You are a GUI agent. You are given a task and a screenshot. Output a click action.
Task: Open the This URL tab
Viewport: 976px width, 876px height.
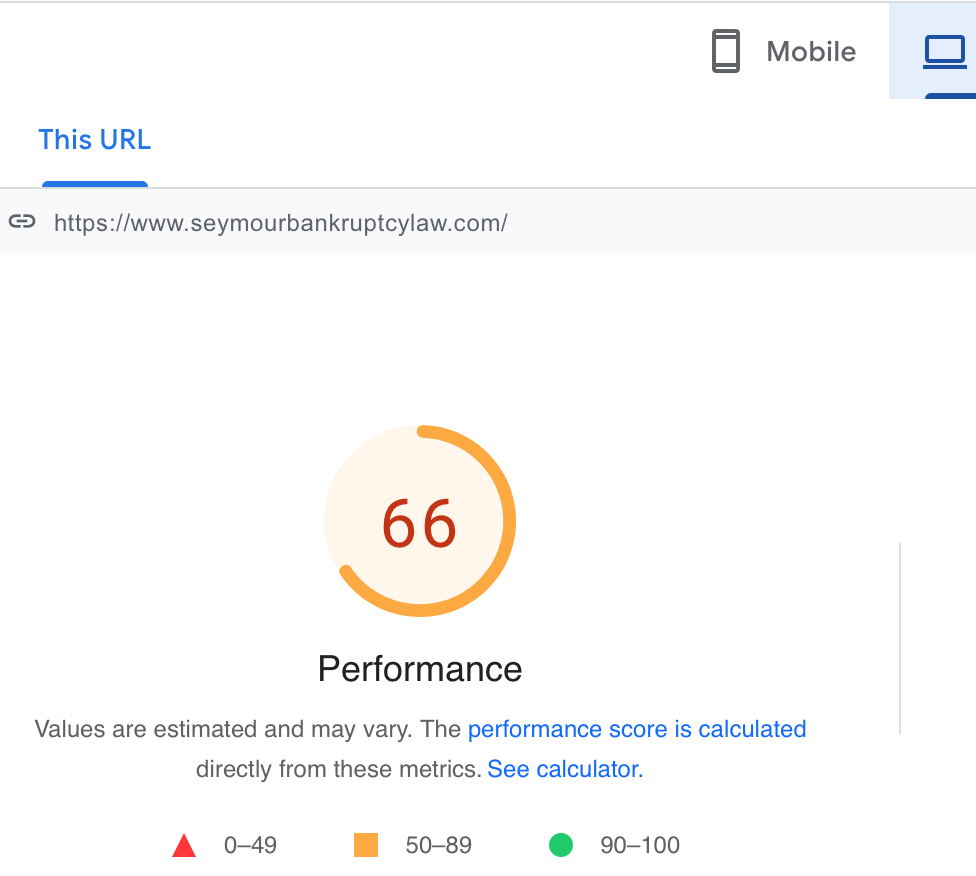pos(94,140)
